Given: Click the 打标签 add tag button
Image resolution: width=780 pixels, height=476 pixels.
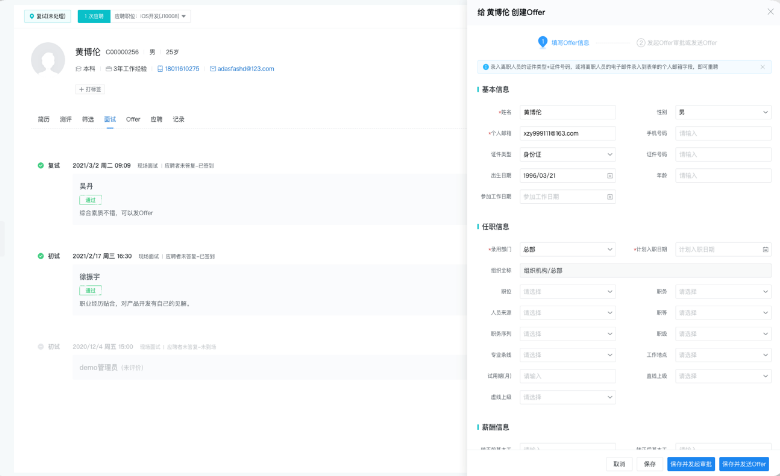Looking at the screenshot, I should (90, 89).
